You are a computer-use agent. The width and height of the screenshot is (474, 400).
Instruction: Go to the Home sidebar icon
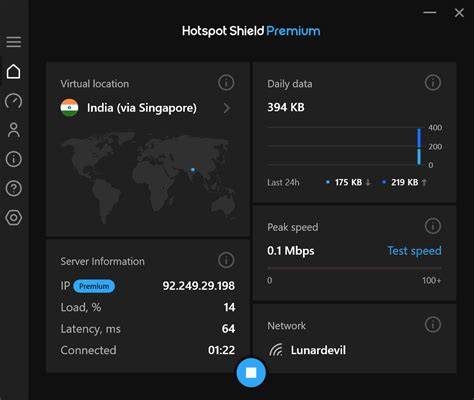[14, 71]
